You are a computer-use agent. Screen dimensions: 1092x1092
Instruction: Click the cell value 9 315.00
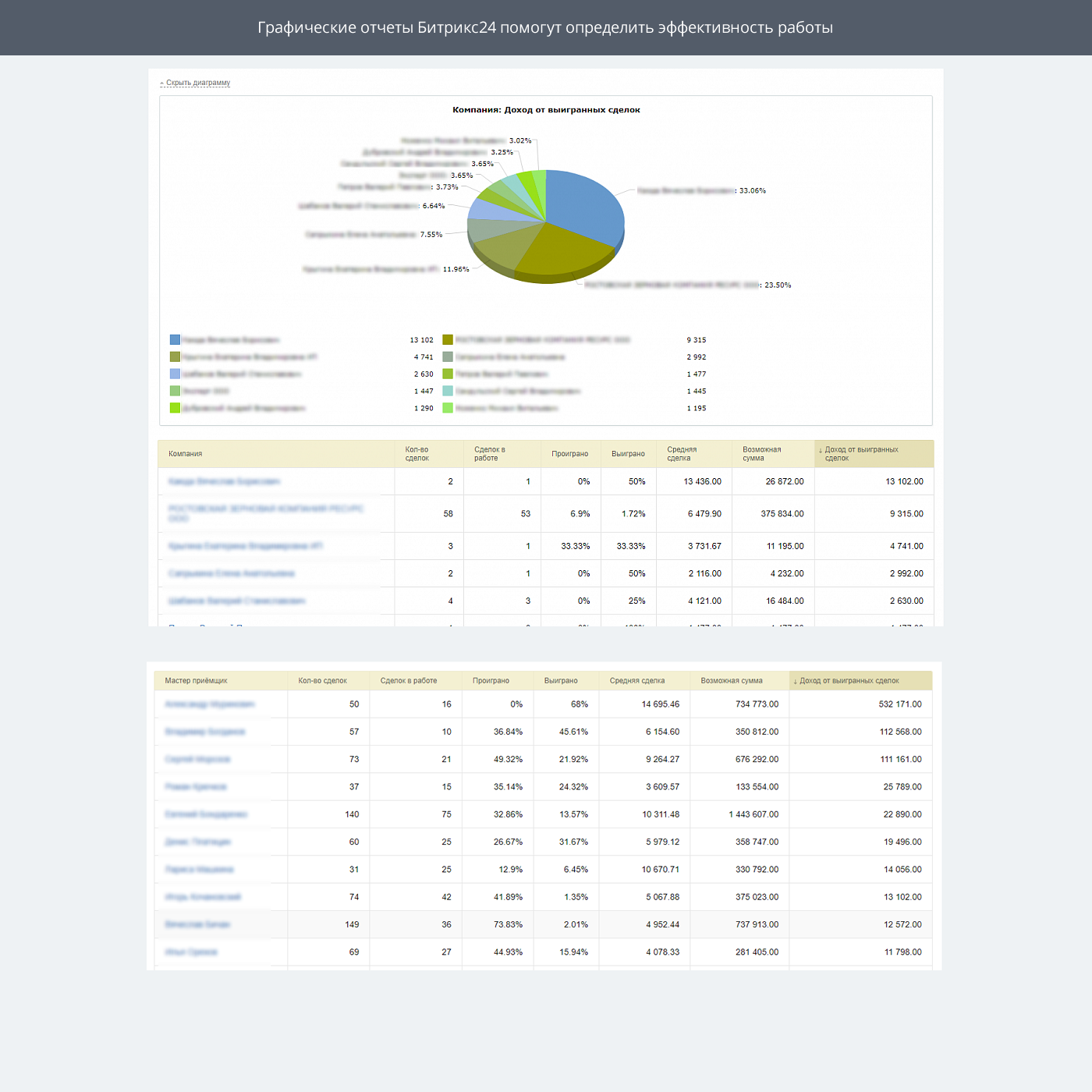coord(906,514)
